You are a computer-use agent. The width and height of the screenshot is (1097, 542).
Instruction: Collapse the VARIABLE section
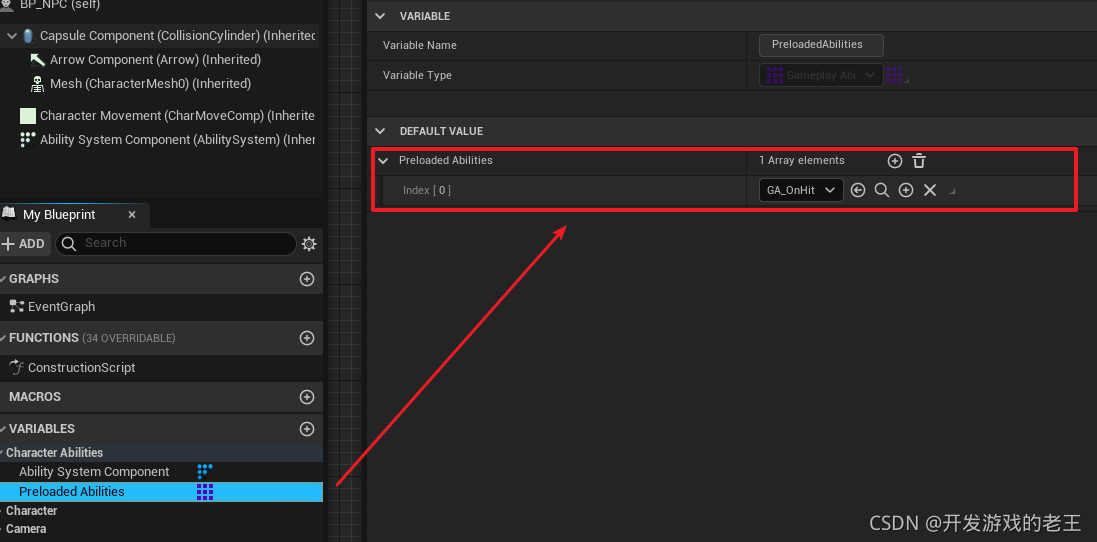[380, 15]
